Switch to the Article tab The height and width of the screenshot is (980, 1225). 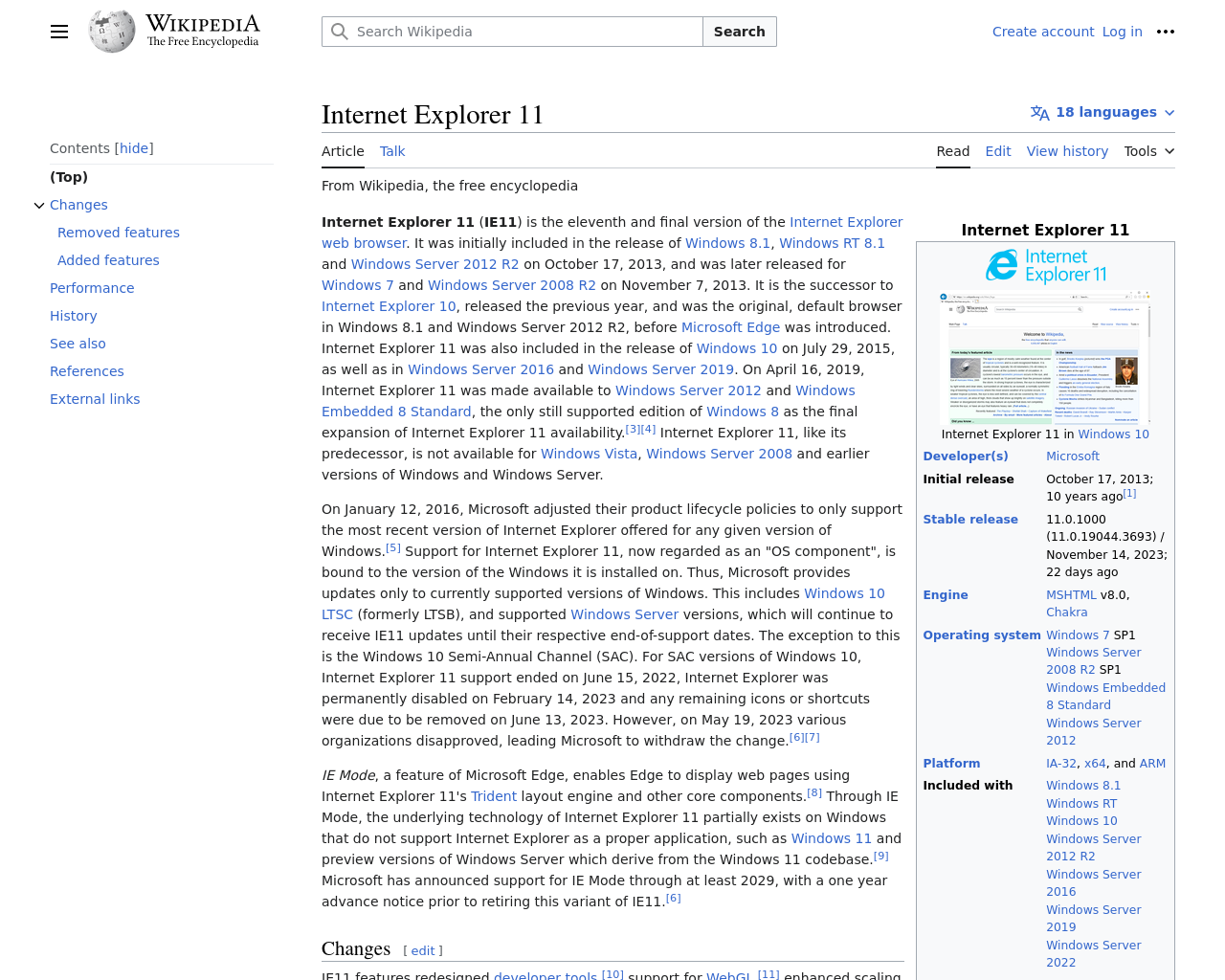(x=343, y=151)
